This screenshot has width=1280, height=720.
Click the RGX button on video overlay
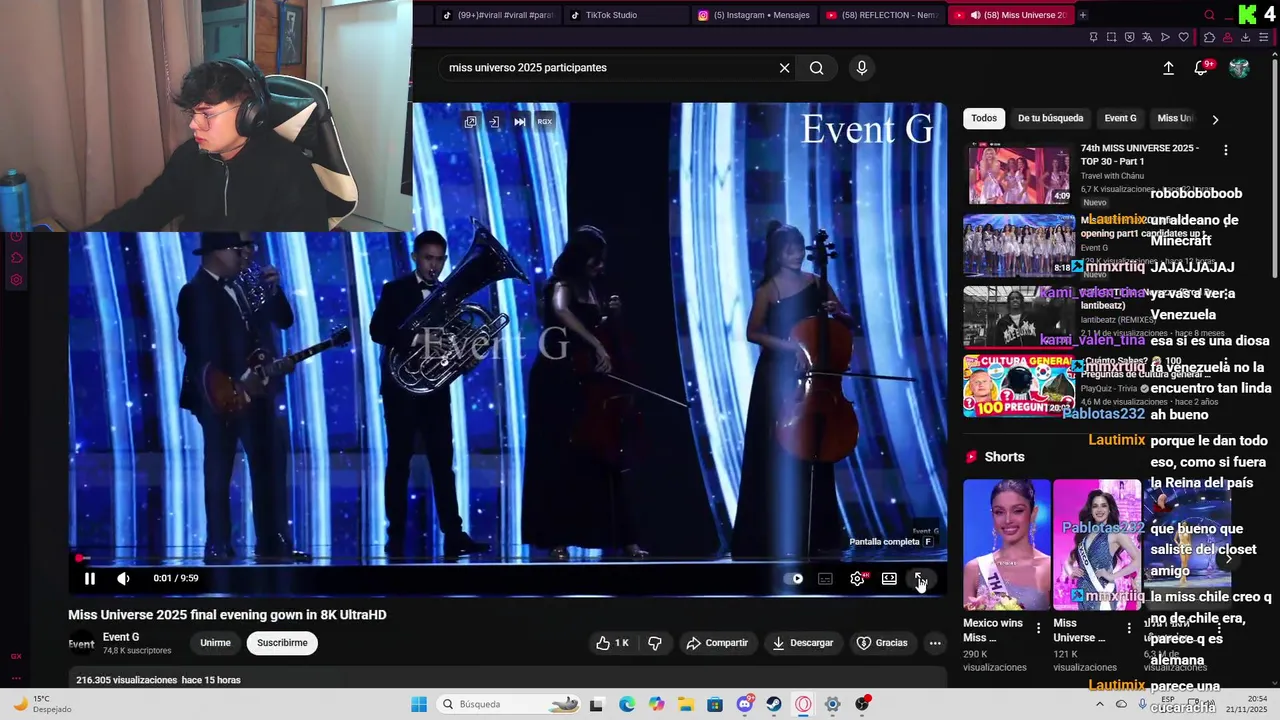[544, 122]
